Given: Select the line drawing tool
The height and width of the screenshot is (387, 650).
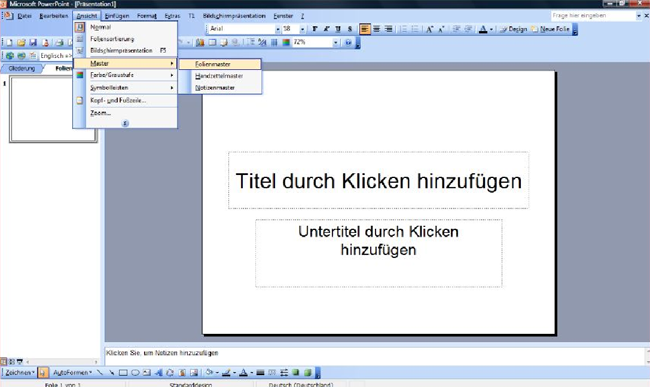Looking at the screenshot, I should [x=99, y=372].
